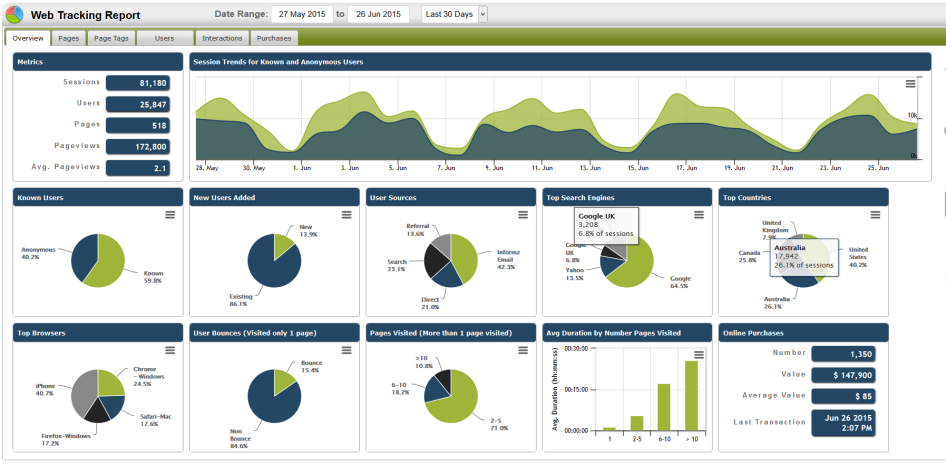Open the Top Countries chart menu icon
Screen dimensions: 946x464
click(x=875, y=215)
